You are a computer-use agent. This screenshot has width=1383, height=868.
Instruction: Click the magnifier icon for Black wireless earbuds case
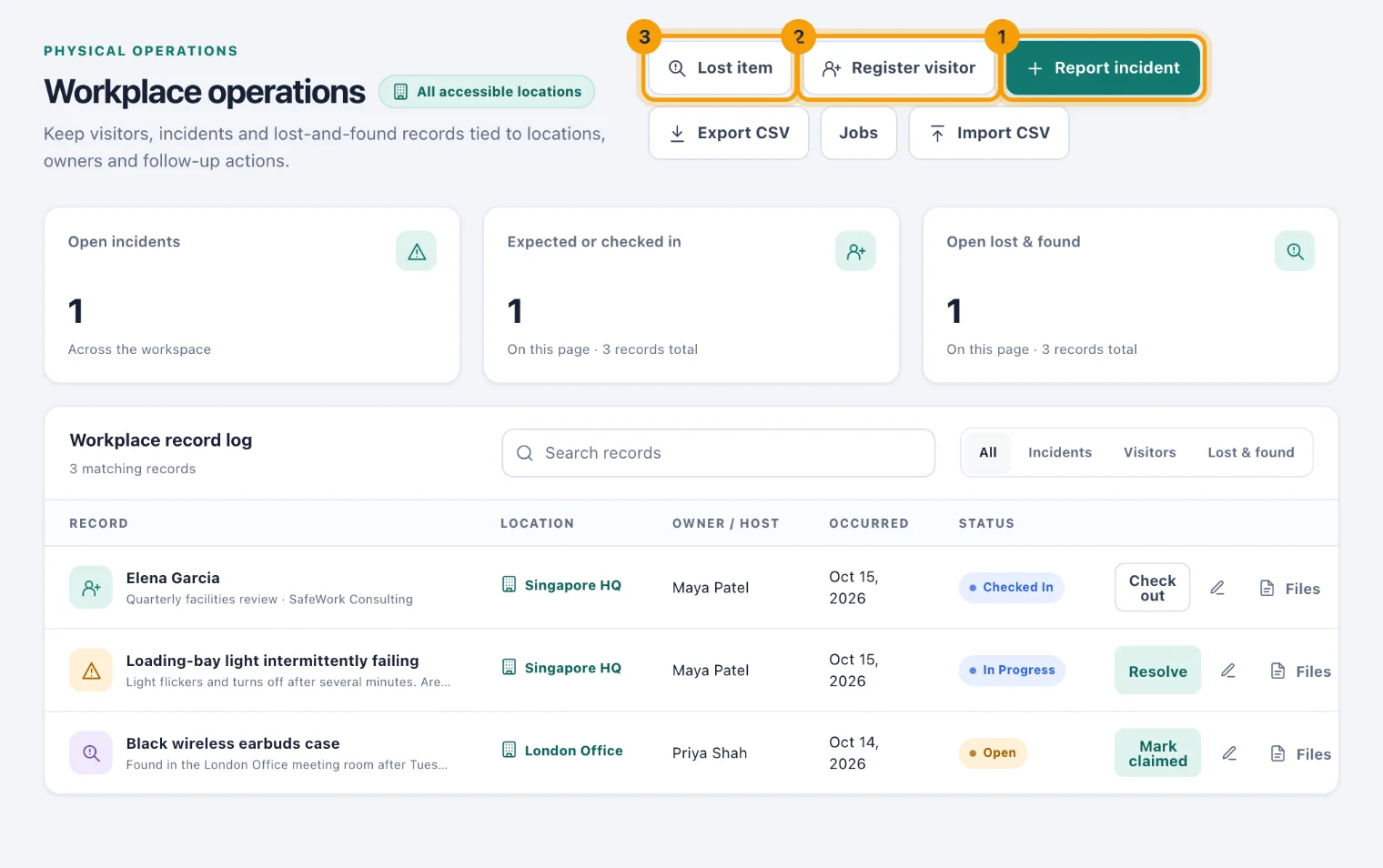click(x=91, y=753)
